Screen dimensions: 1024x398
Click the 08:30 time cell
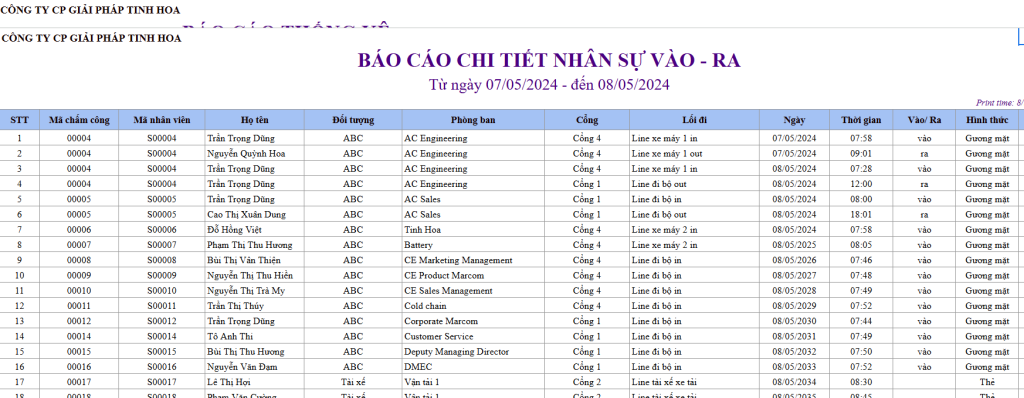[x=861, y=382]
